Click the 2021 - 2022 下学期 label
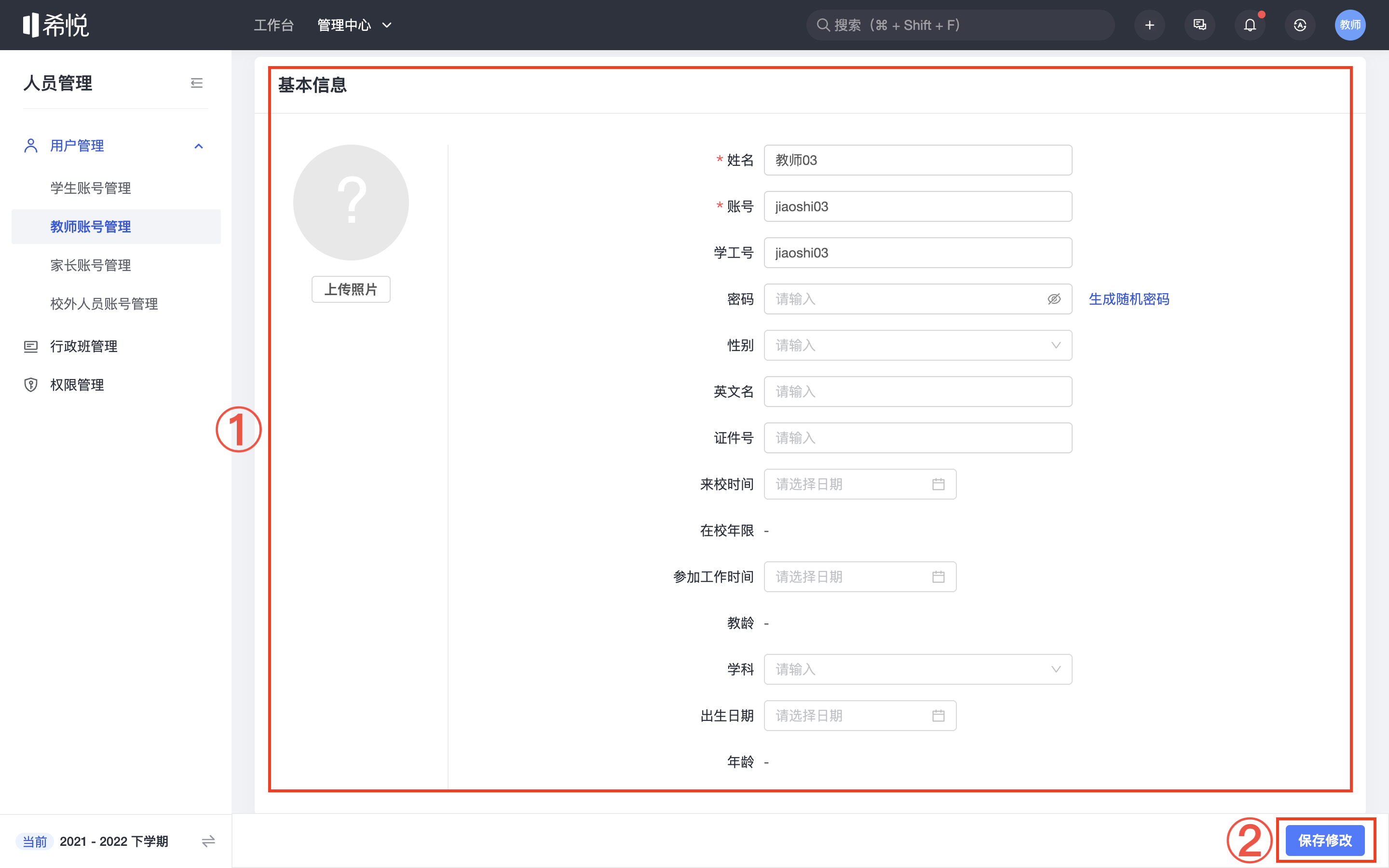The width and height of the screenshot is (1389, 868). 114,841
